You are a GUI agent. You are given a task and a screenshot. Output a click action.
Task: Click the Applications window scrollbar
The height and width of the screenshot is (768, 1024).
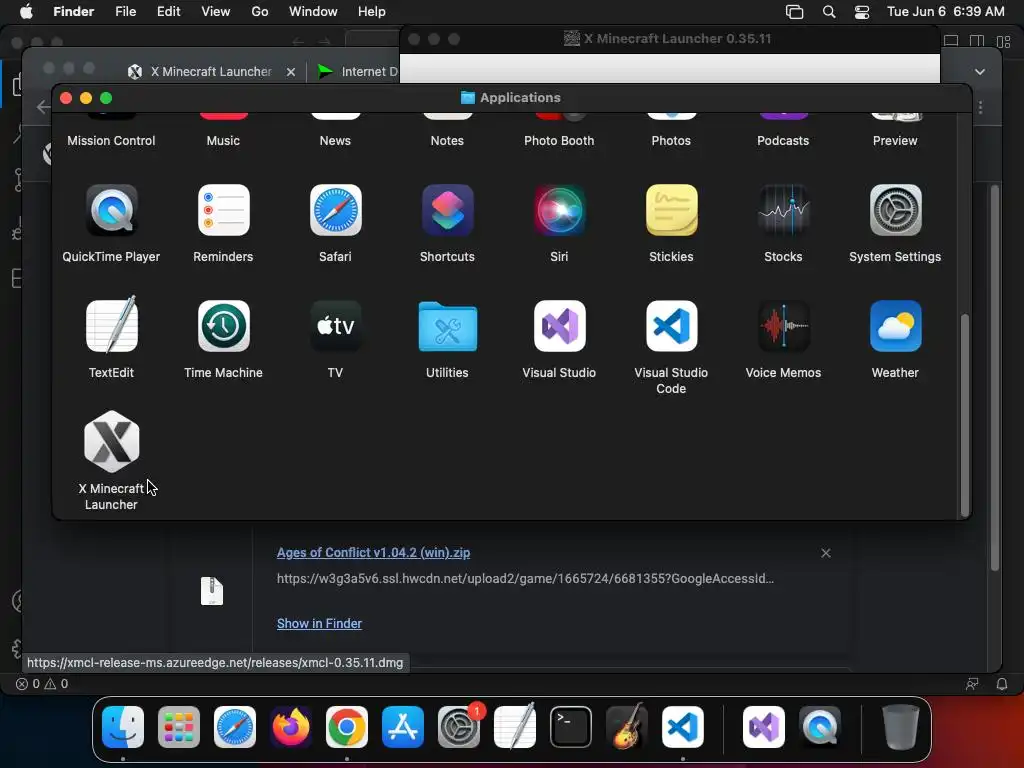click(965, 415)
